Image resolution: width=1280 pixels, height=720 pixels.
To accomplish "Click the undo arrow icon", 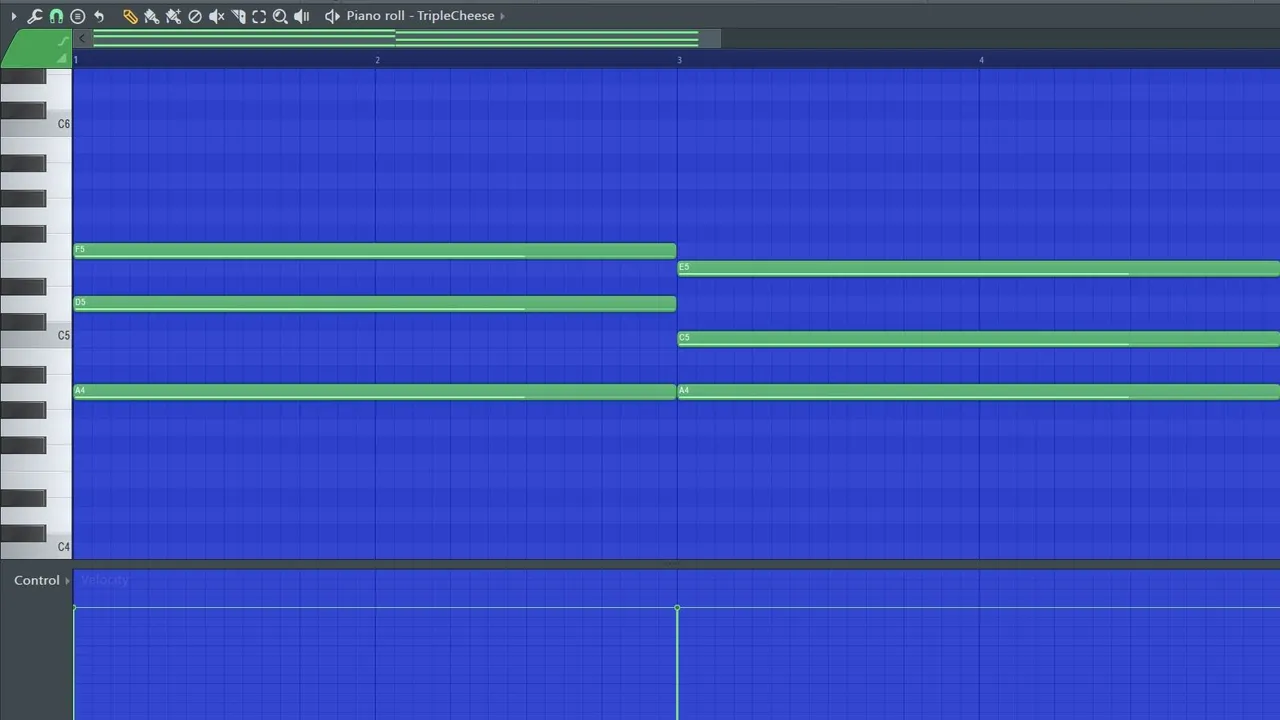I will [x=99, y=16].
